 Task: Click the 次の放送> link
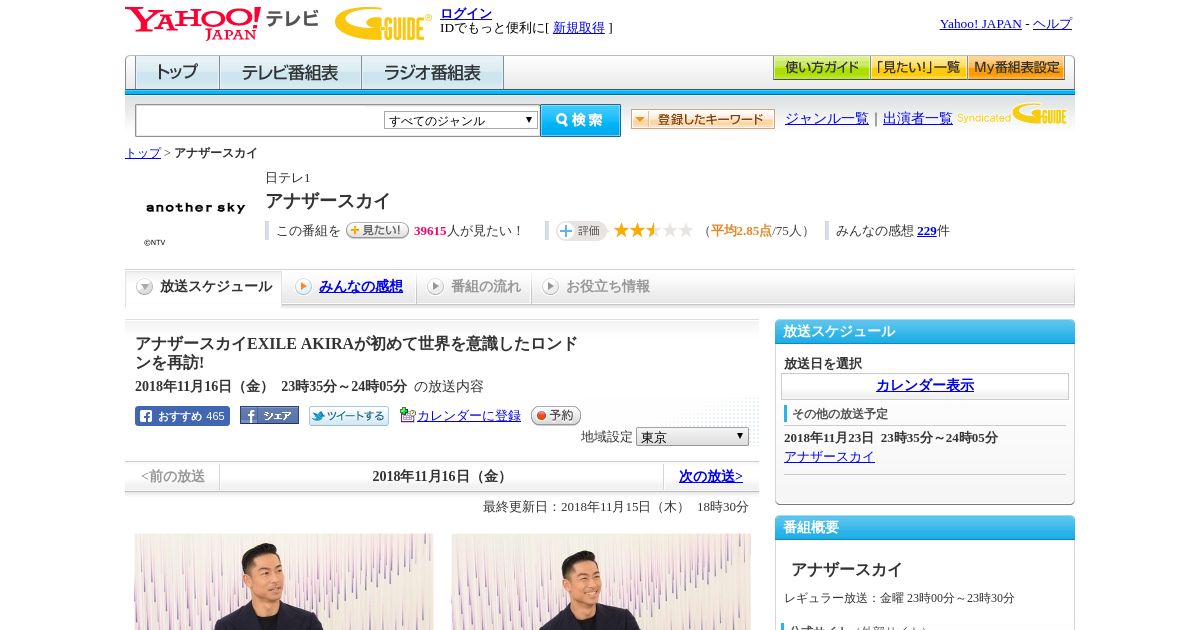point(711,476)
